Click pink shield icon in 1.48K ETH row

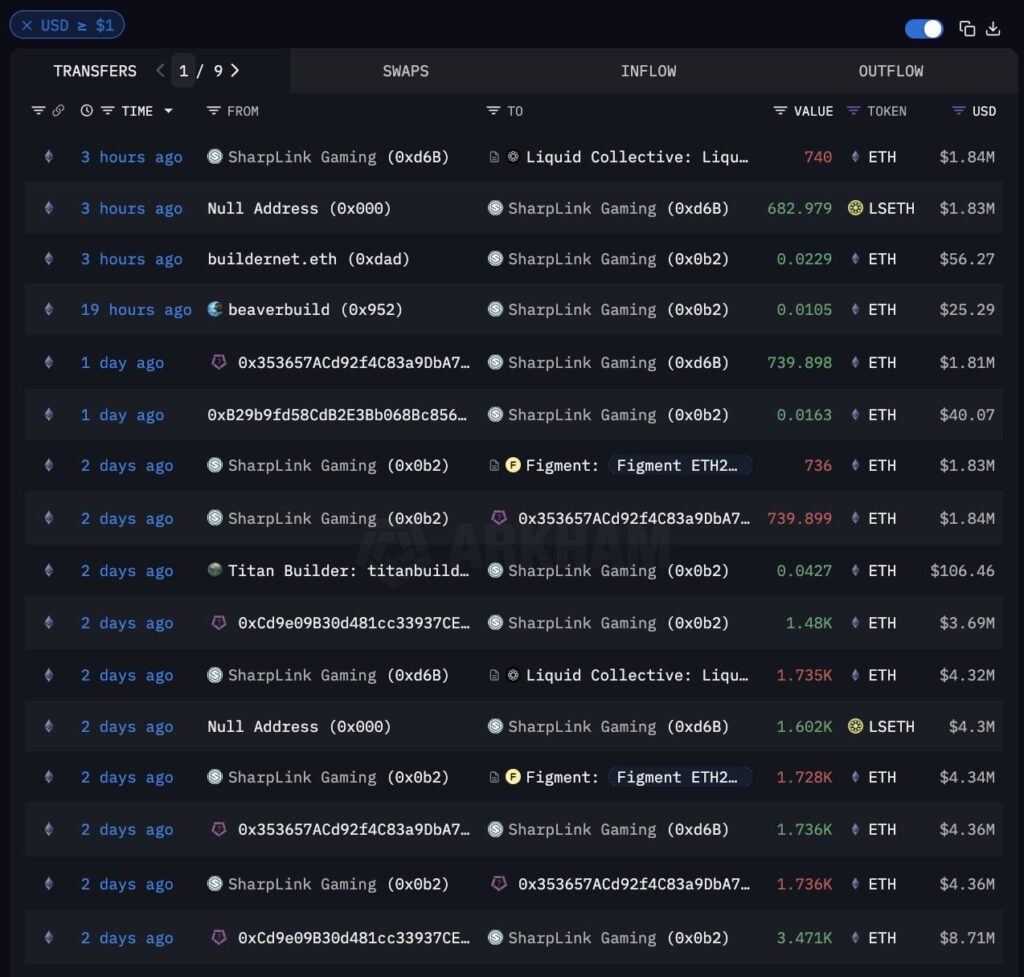[x=219, y=622]
